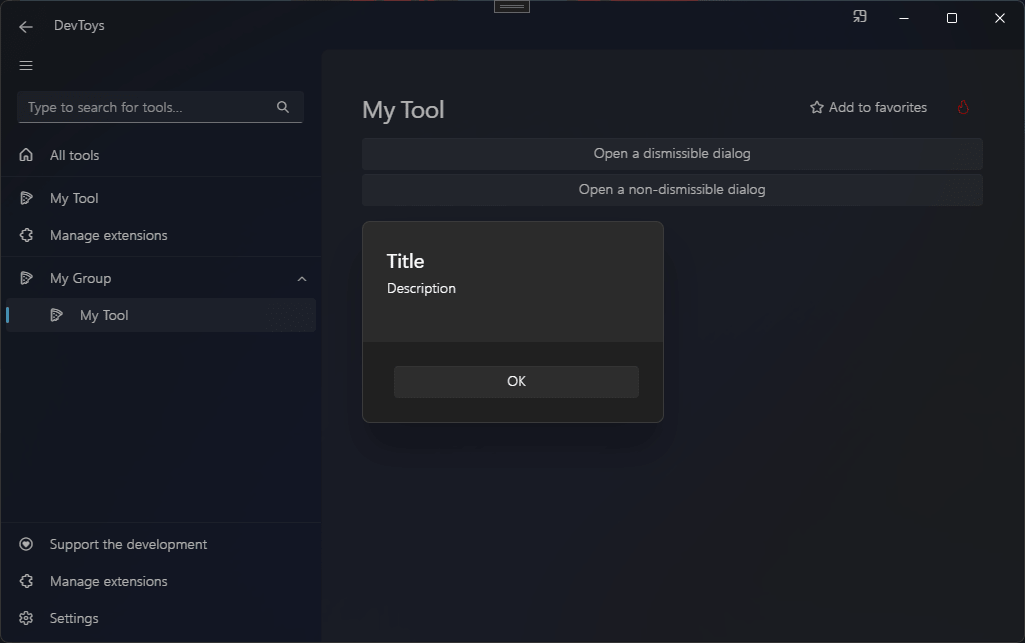1025x643 pixels.
Task: Select My Tool under My Group
Action: point(104,315)
